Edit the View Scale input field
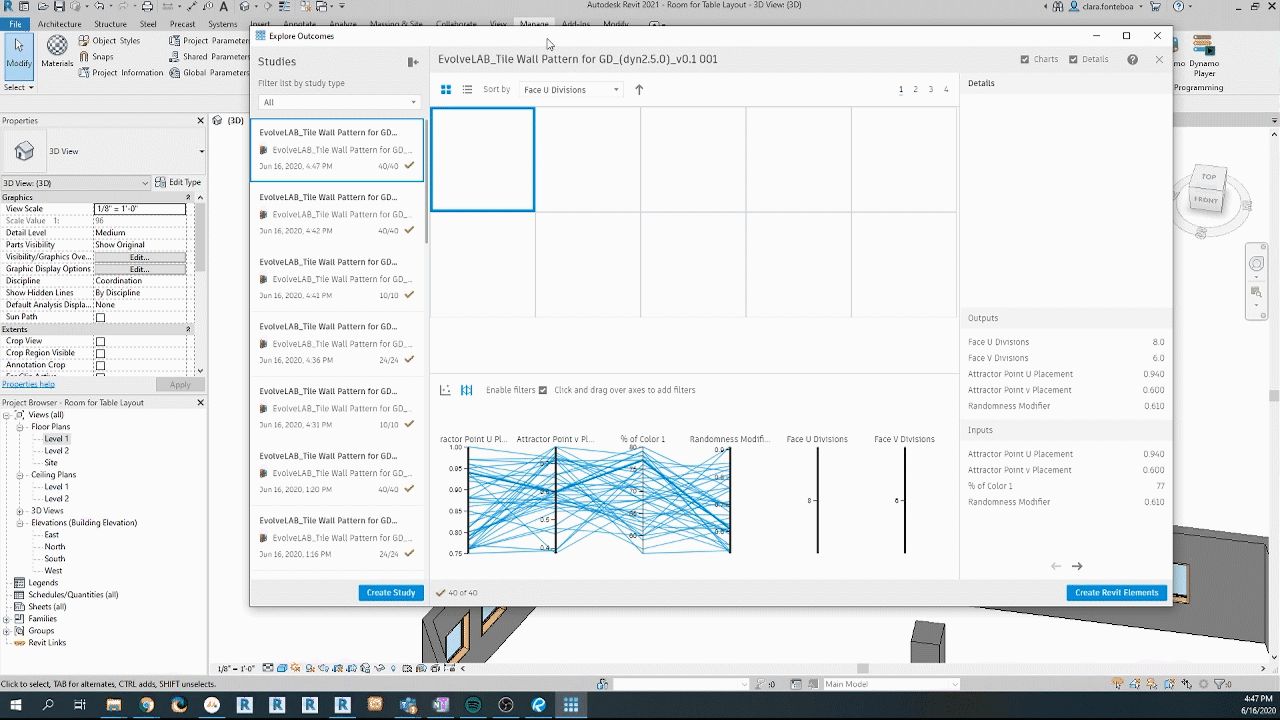The width and height of the screenshot is (1280, 720). [x=140, y=209]
